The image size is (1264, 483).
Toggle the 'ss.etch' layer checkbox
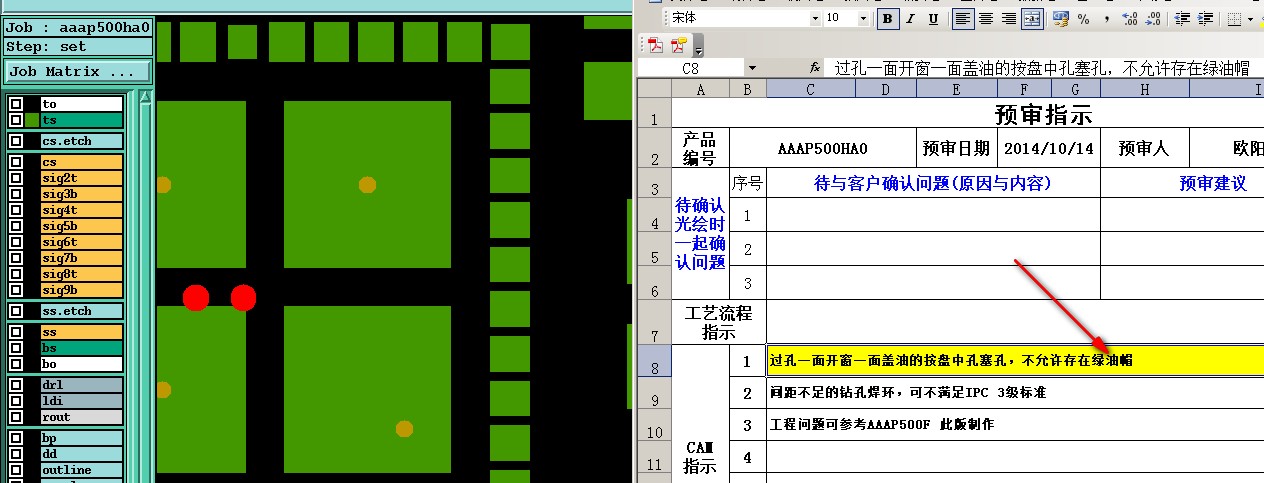(x=15, y=311)
